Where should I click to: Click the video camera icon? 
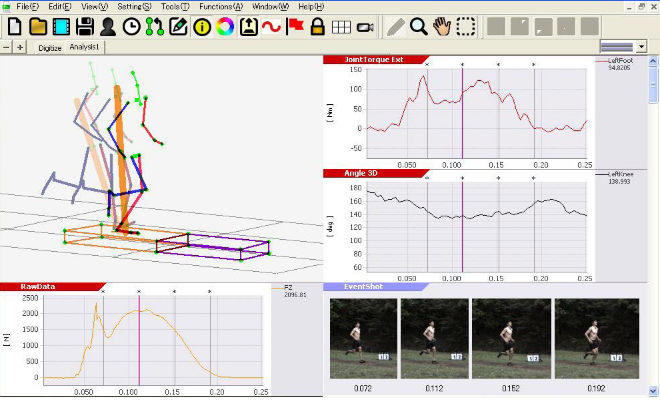coord(364,27)
